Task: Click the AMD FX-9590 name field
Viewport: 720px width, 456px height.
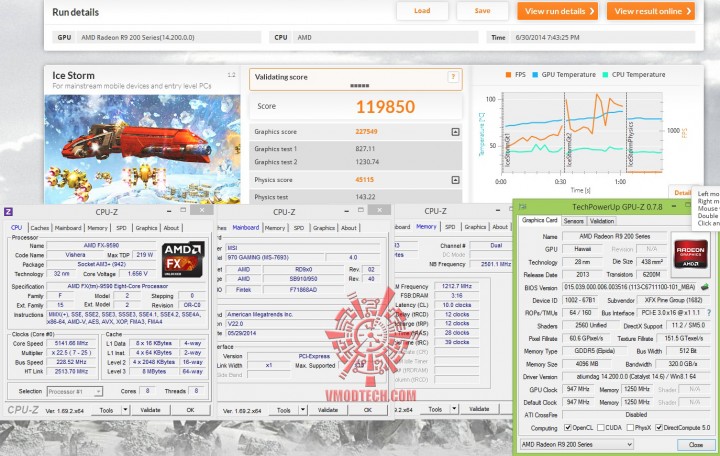Action: pos(101,246)
